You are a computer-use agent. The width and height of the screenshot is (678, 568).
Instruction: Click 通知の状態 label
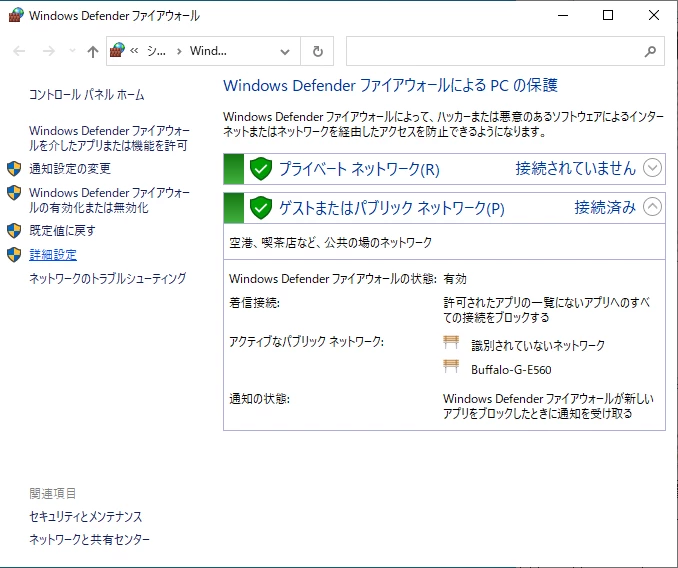[259, 399]
